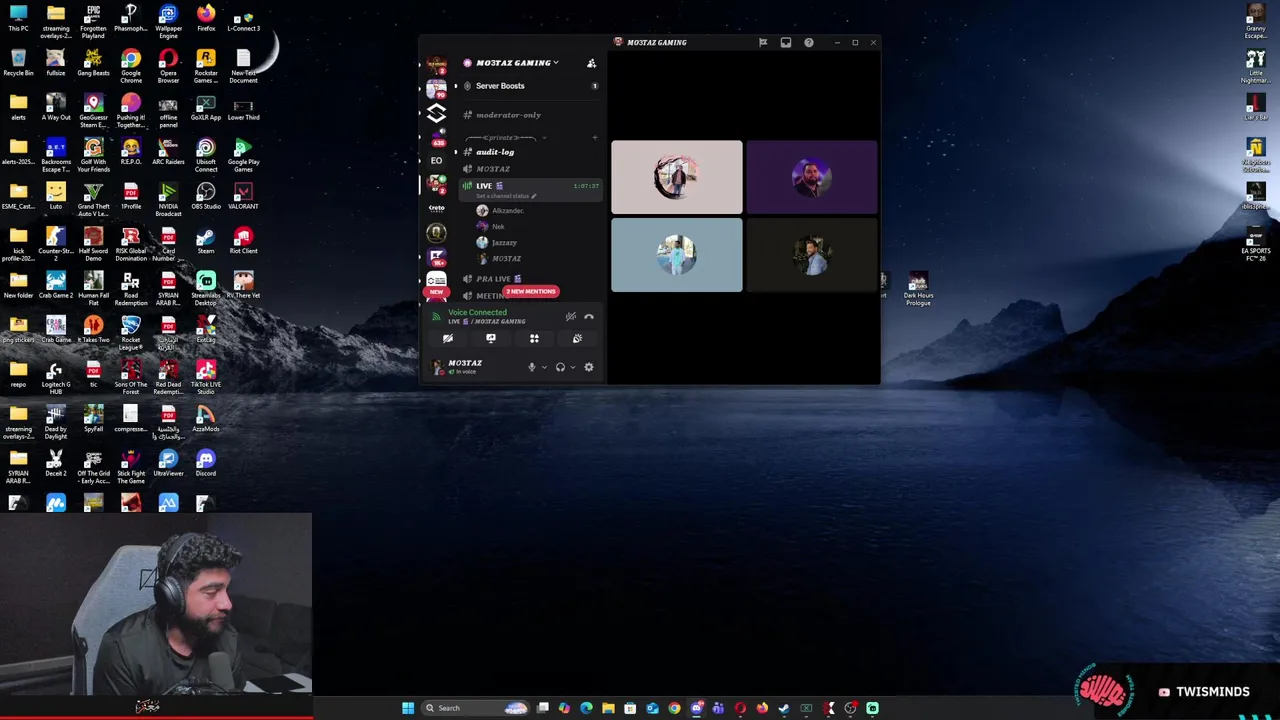Screen dimensions: 1280x720
Task: Add a channel with the plus icon
Action: click(x=595, y=137)
